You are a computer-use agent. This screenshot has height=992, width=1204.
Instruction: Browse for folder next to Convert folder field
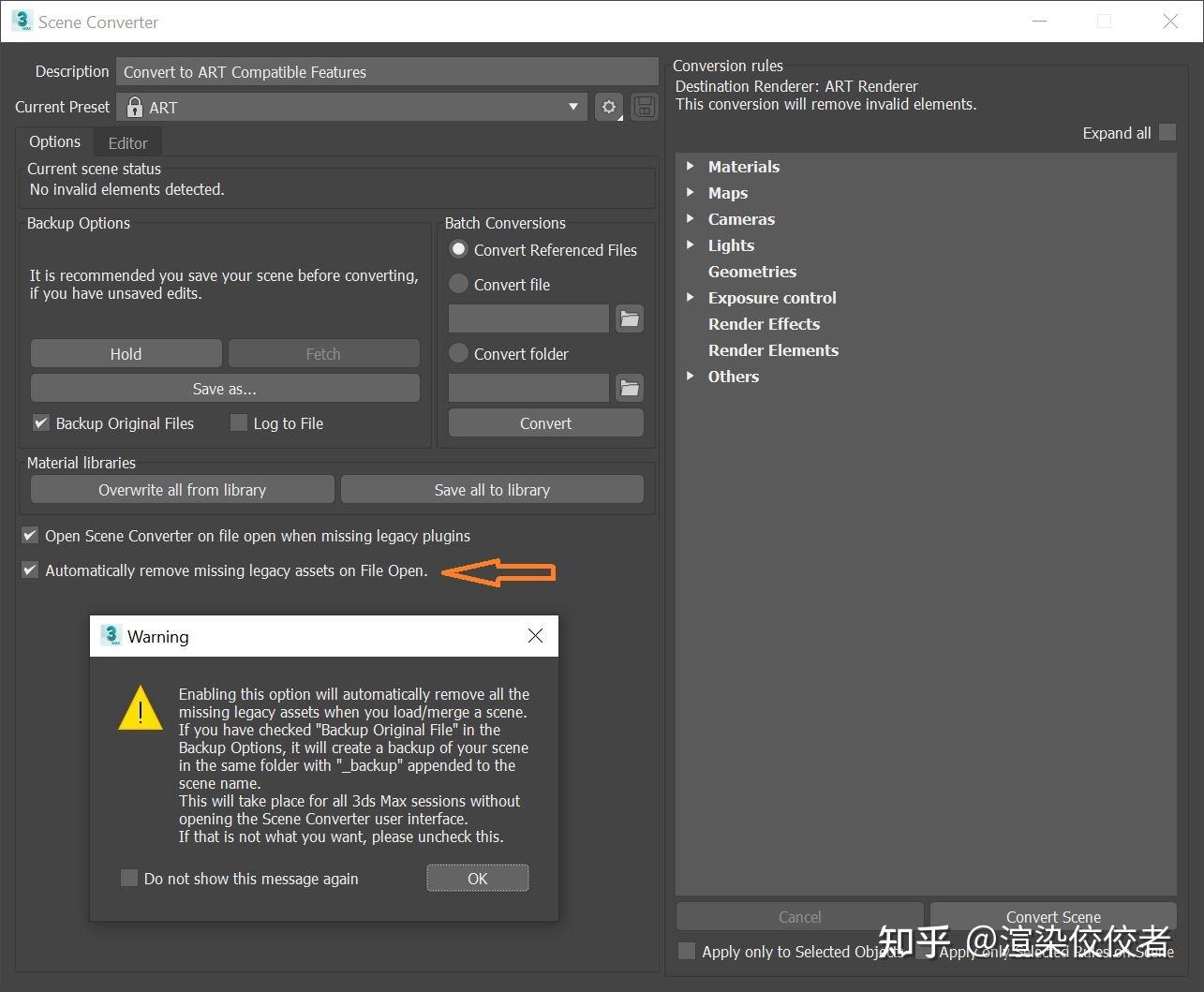pos(630,388)
